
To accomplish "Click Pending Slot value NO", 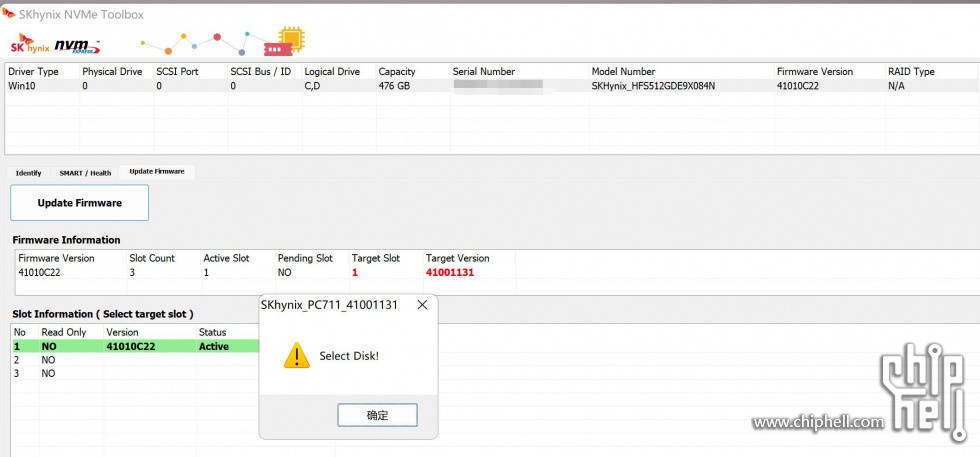I will coord(284,273).
